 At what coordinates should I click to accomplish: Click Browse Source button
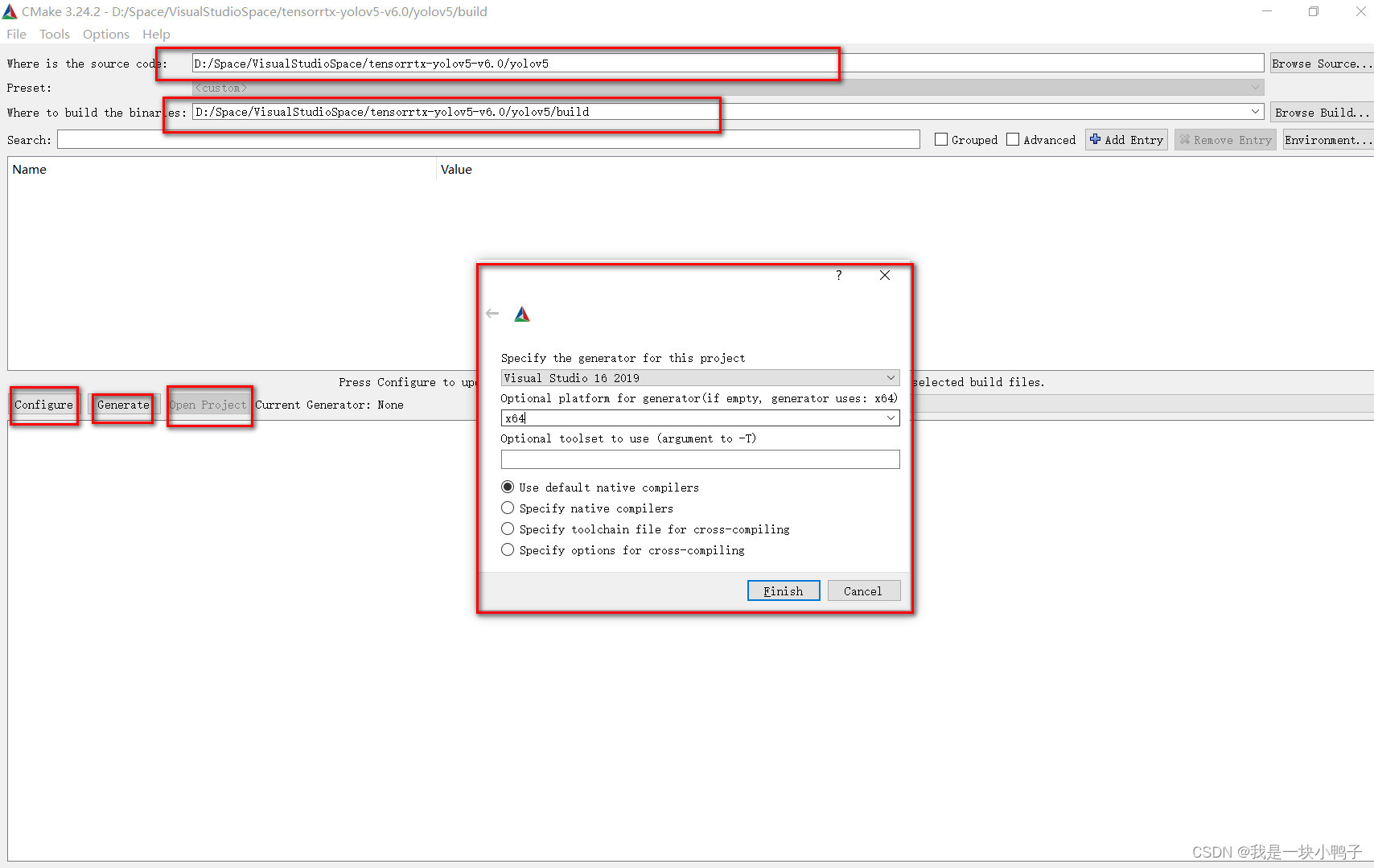1322,64
